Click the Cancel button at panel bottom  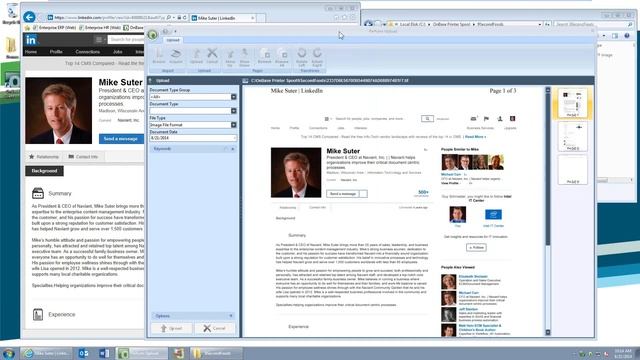[x=215, y=328]
